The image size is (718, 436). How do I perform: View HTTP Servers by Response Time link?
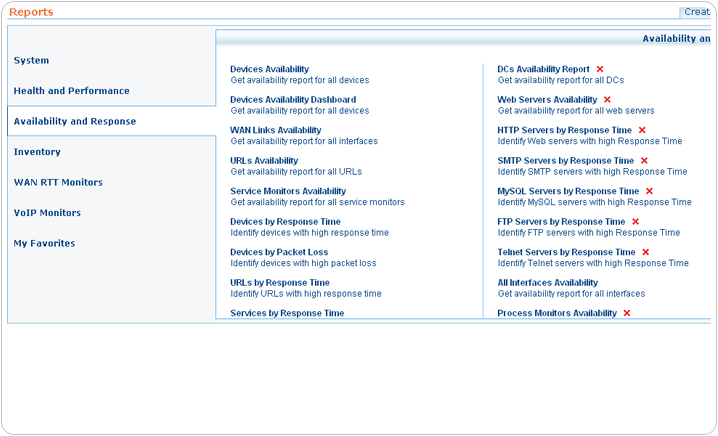pyautogui.click(x=565, y=130)
